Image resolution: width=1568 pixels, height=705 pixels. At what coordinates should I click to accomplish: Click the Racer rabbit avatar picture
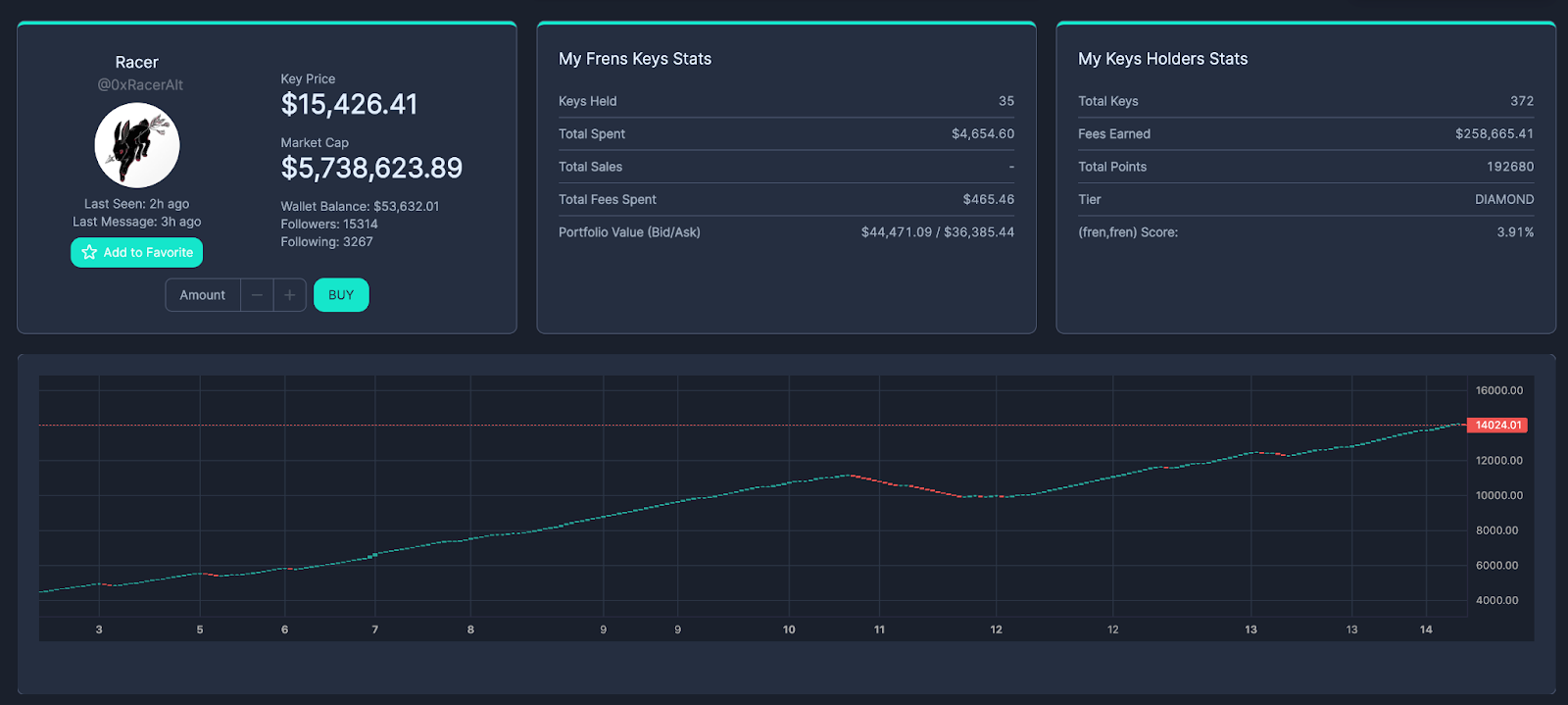coord(137,145)
